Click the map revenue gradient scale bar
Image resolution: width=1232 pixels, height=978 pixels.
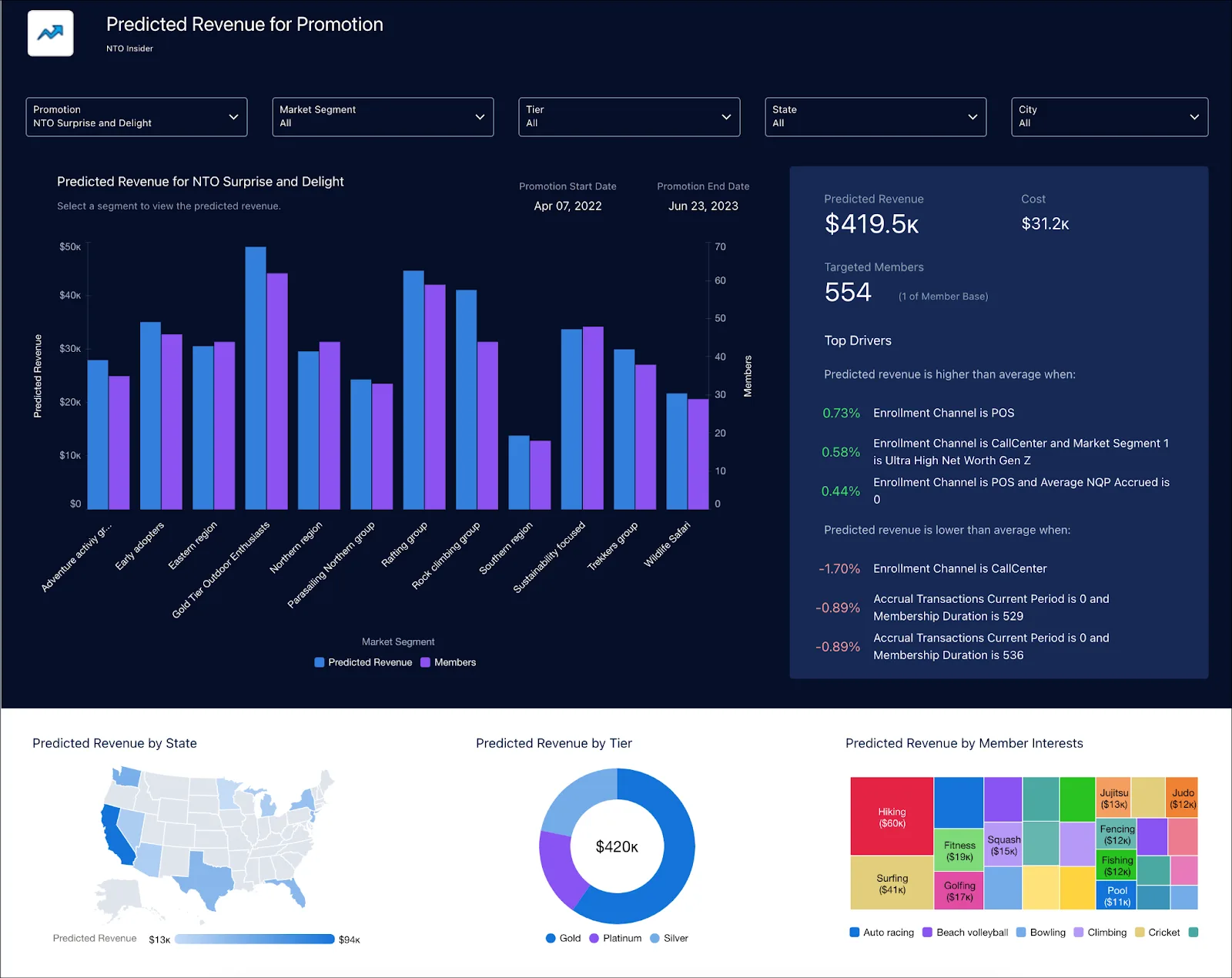tap(254, 939)
